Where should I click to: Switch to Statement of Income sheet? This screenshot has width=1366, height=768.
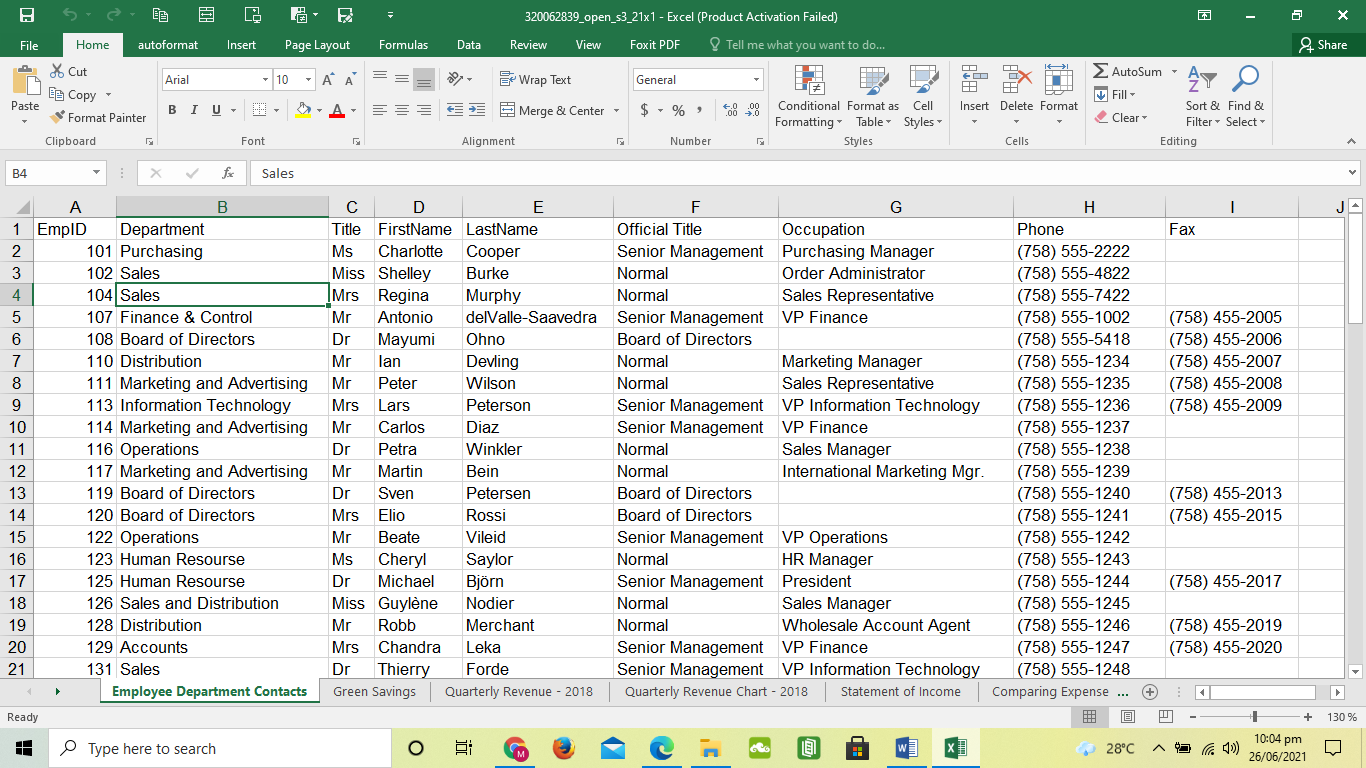pyautogui.click(x=900, y=692)
